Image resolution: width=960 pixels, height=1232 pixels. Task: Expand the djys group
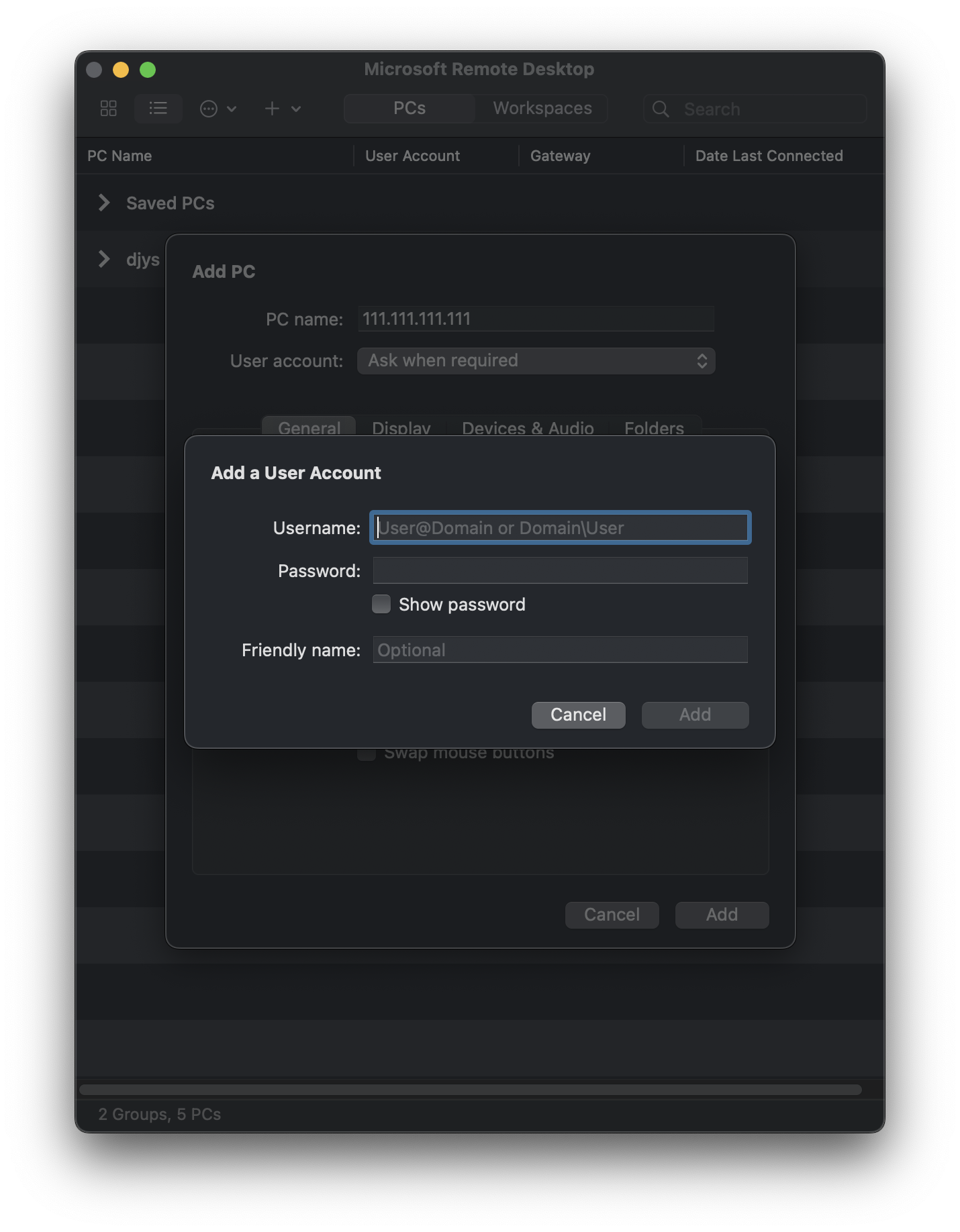(x=104, y=259)
